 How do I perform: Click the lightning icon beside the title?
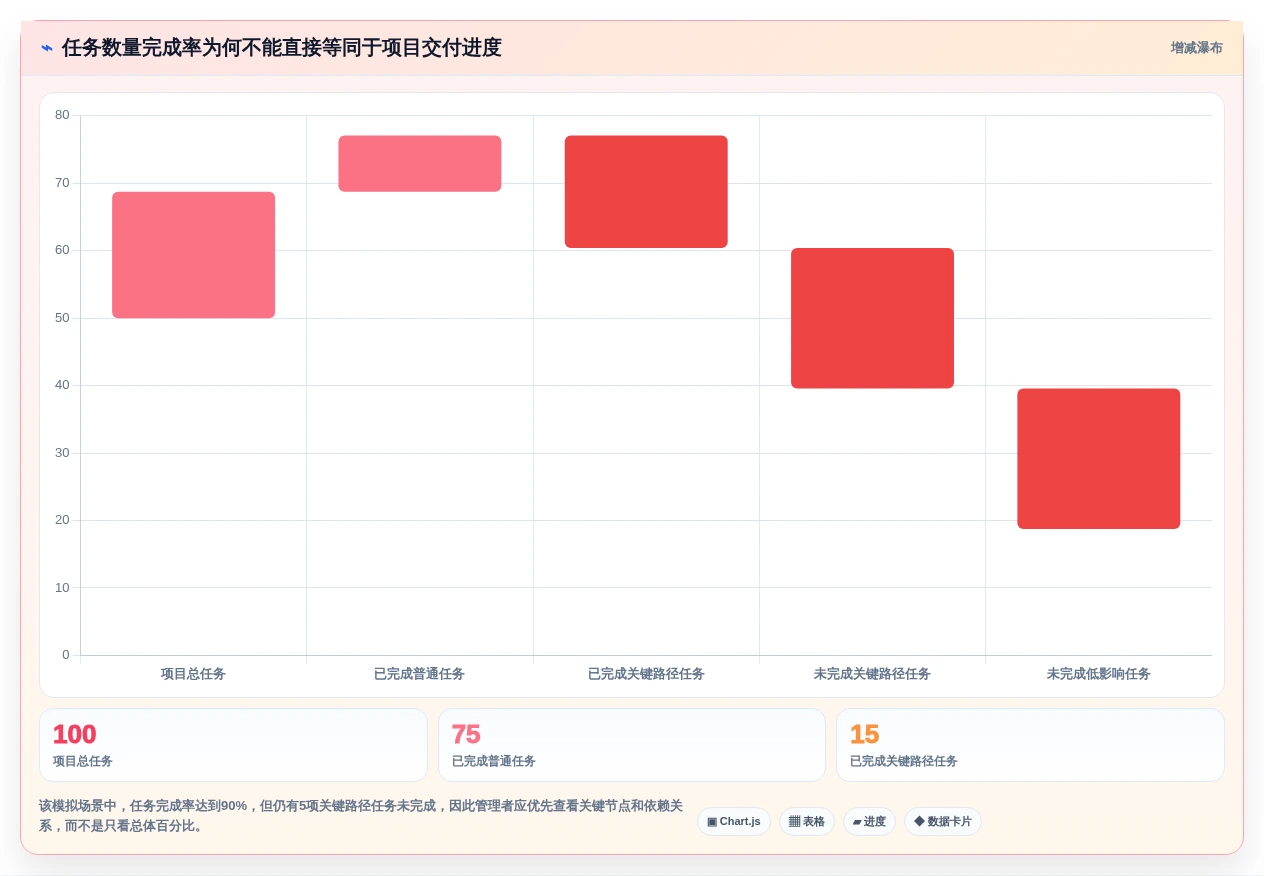[x=47, y=48]
